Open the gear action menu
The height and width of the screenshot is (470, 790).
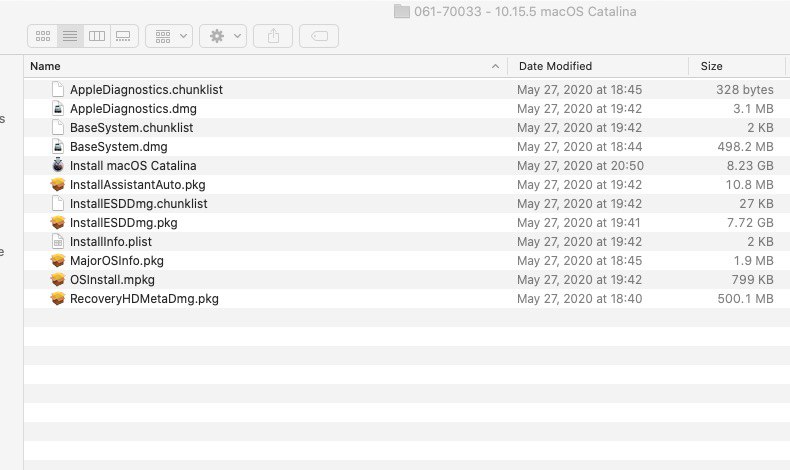point(223,36)
